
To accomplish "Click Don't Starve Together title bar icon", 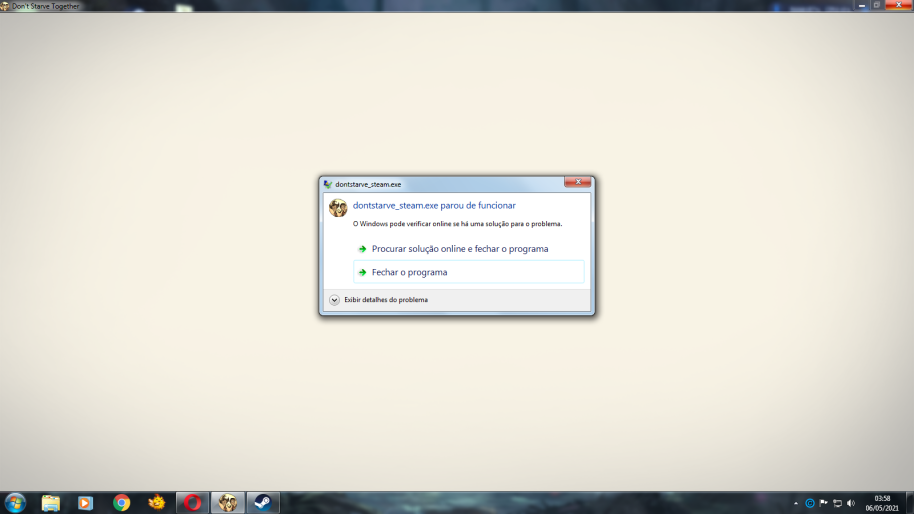I will 5,6.
